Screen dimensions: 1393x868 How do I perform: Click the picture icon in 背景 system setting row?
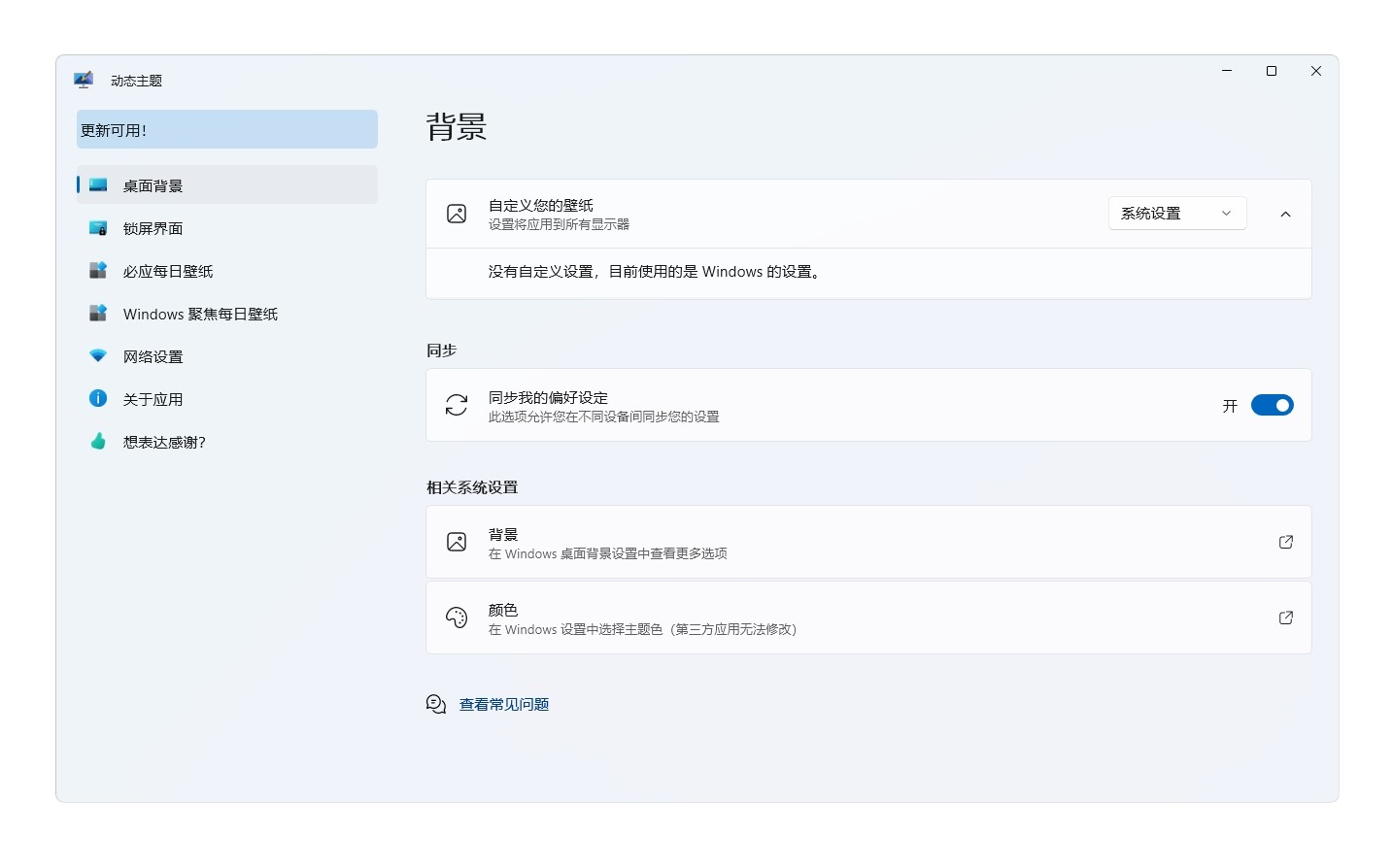[x=457, y=542]
